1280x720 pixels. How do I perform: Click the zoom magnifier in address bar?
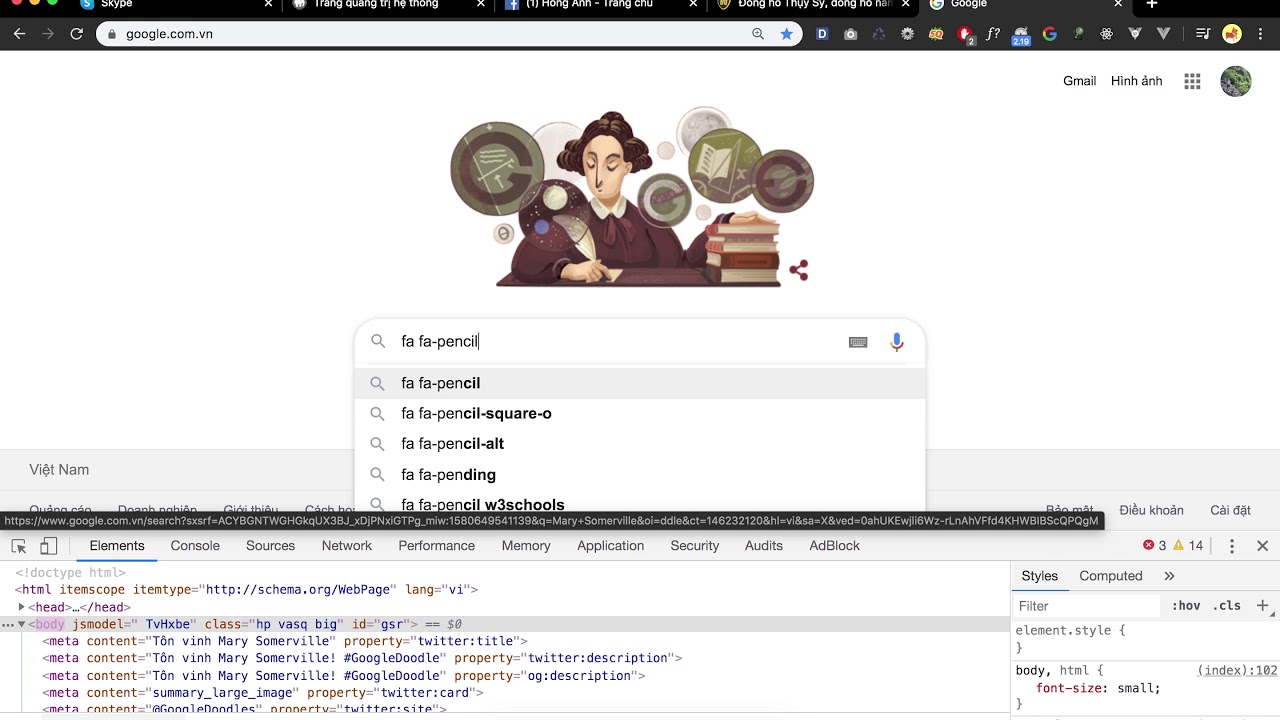click(x=758, y=34)
